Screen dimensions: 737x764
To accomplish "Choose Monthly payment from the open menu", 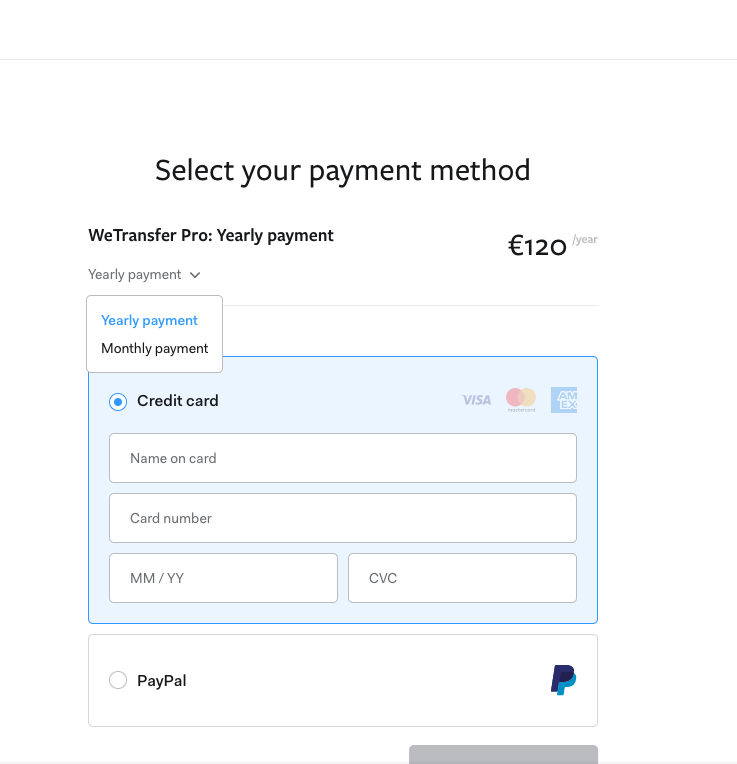I will coord(155,349).
